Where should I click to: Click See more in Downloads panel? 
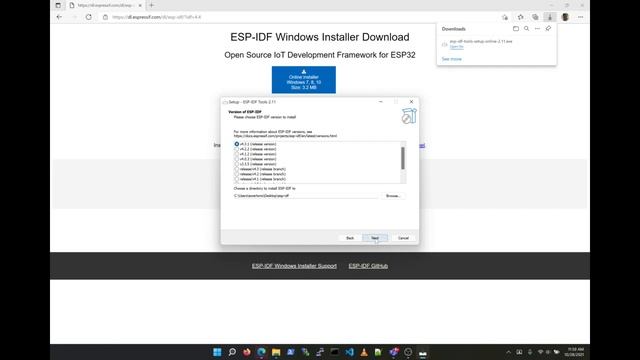click(x=451, y=59)
